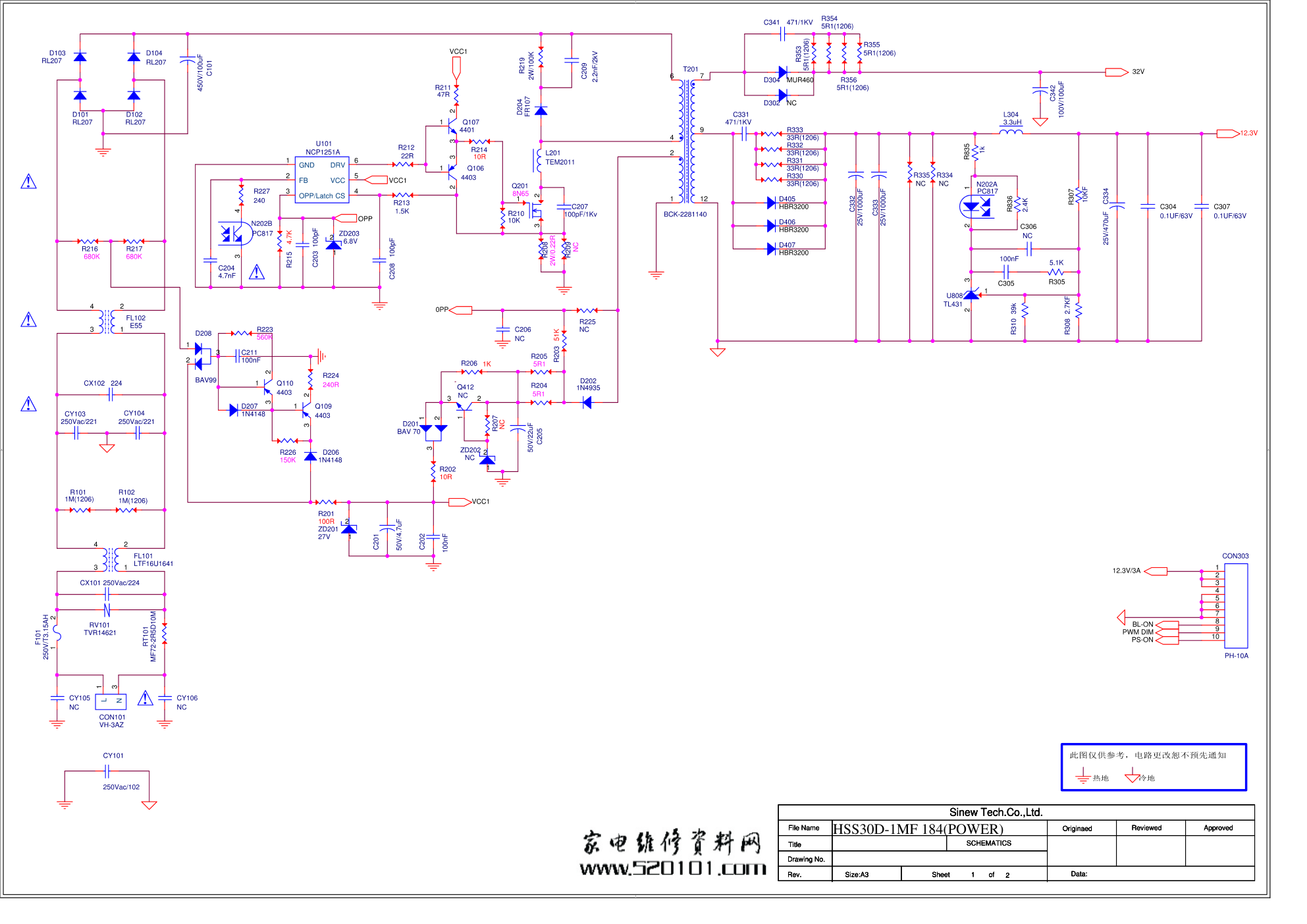Select the D304 MUR460 diode symbol
This screenshot has height=924, width=1307.
(x=782, y=72)
